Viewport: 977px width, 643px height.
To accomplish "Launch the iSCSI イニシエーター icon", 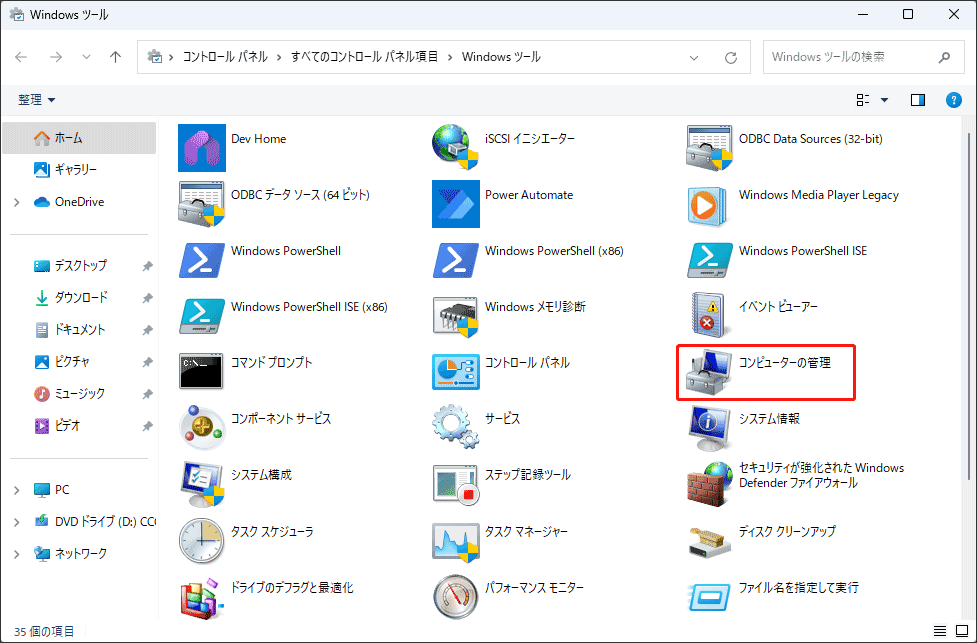I will (455, 148).
